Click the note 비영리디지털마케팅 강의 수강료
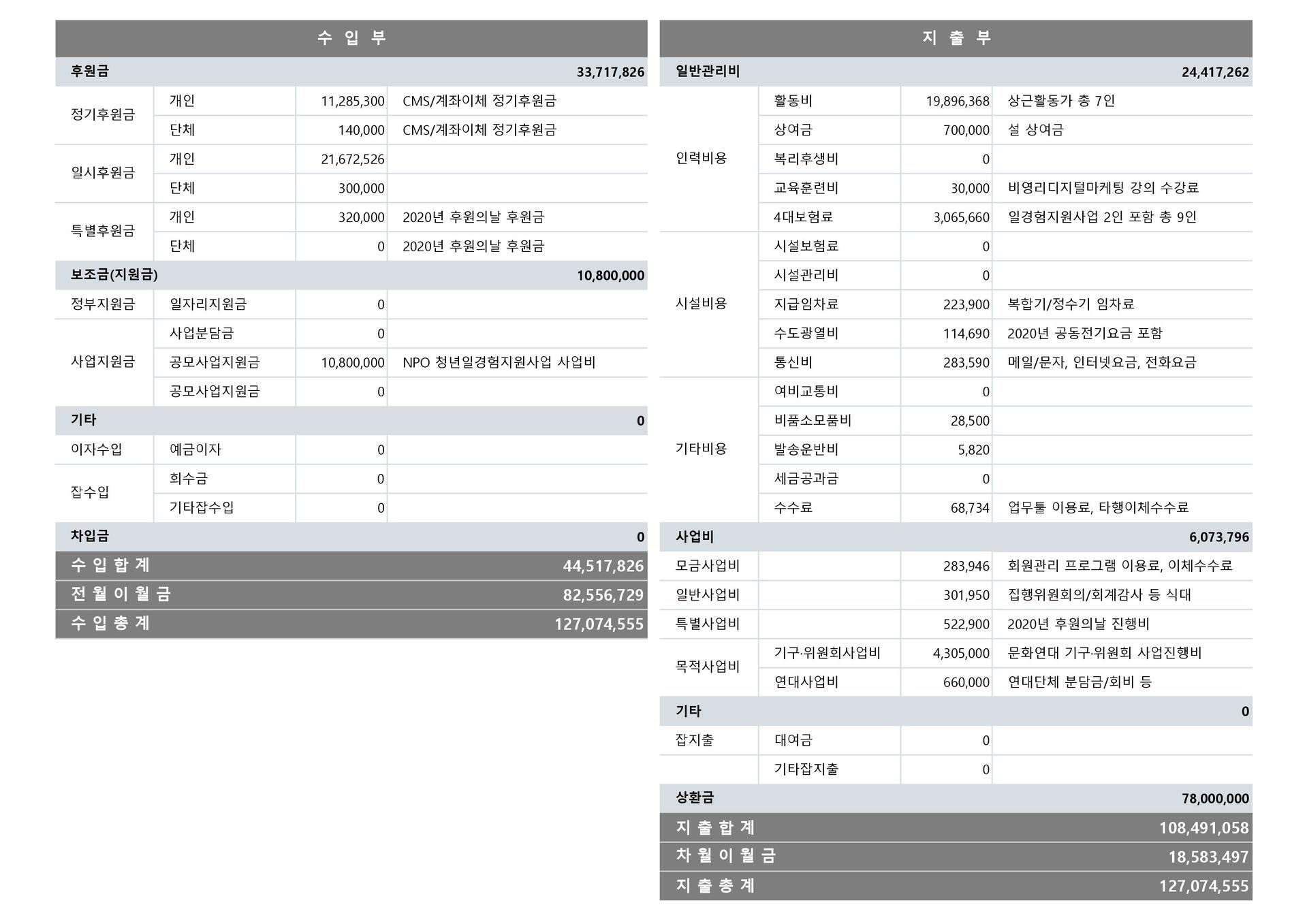The image size is (1307, 924). (1103, 188)
